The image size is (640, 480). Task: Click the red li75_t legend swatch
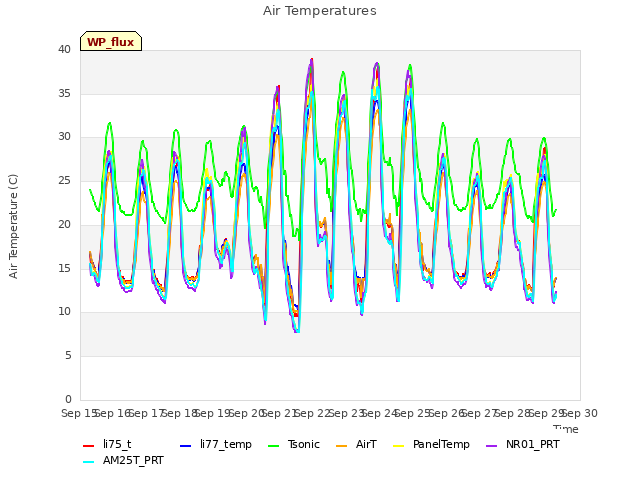click(x=89, y=446)
